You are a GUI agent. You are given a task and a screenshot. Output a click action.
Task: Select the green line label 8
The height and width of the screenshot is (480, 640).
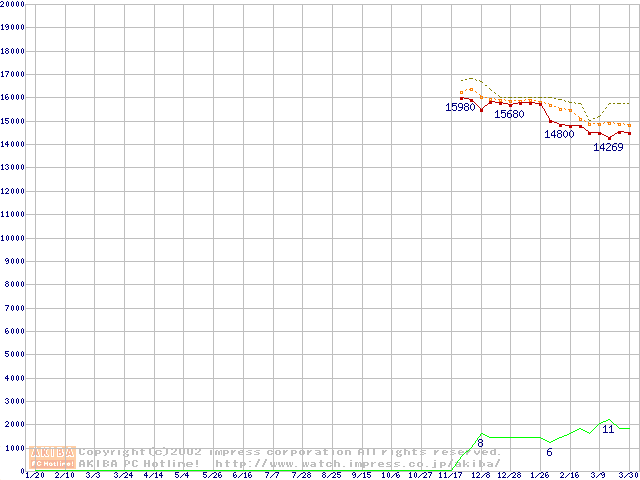tap(480, 443)
